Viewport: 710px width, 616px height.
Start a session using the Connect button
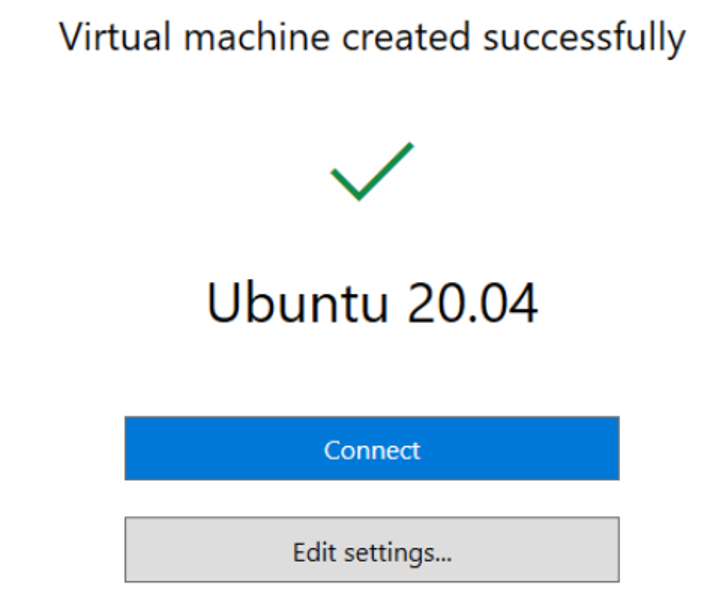[x=372, y=449]
